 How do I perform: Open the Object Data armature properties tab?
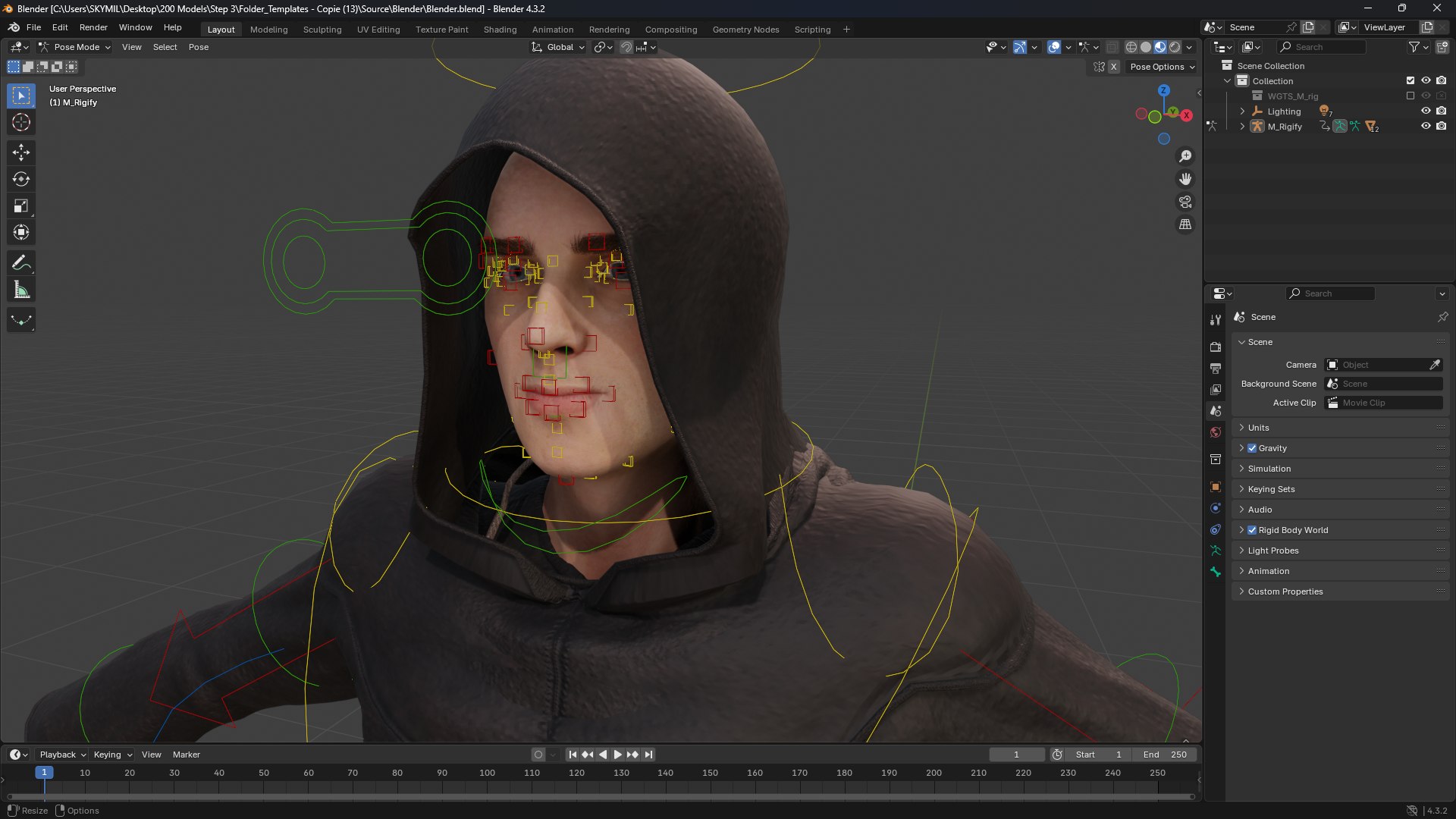point(1216,551)
